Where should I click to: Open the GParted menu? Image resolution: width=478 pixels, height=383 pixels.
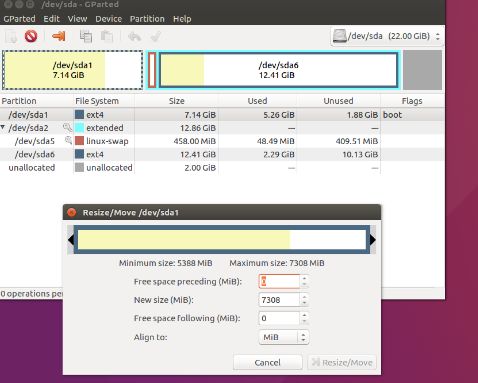tap(19, 19)
